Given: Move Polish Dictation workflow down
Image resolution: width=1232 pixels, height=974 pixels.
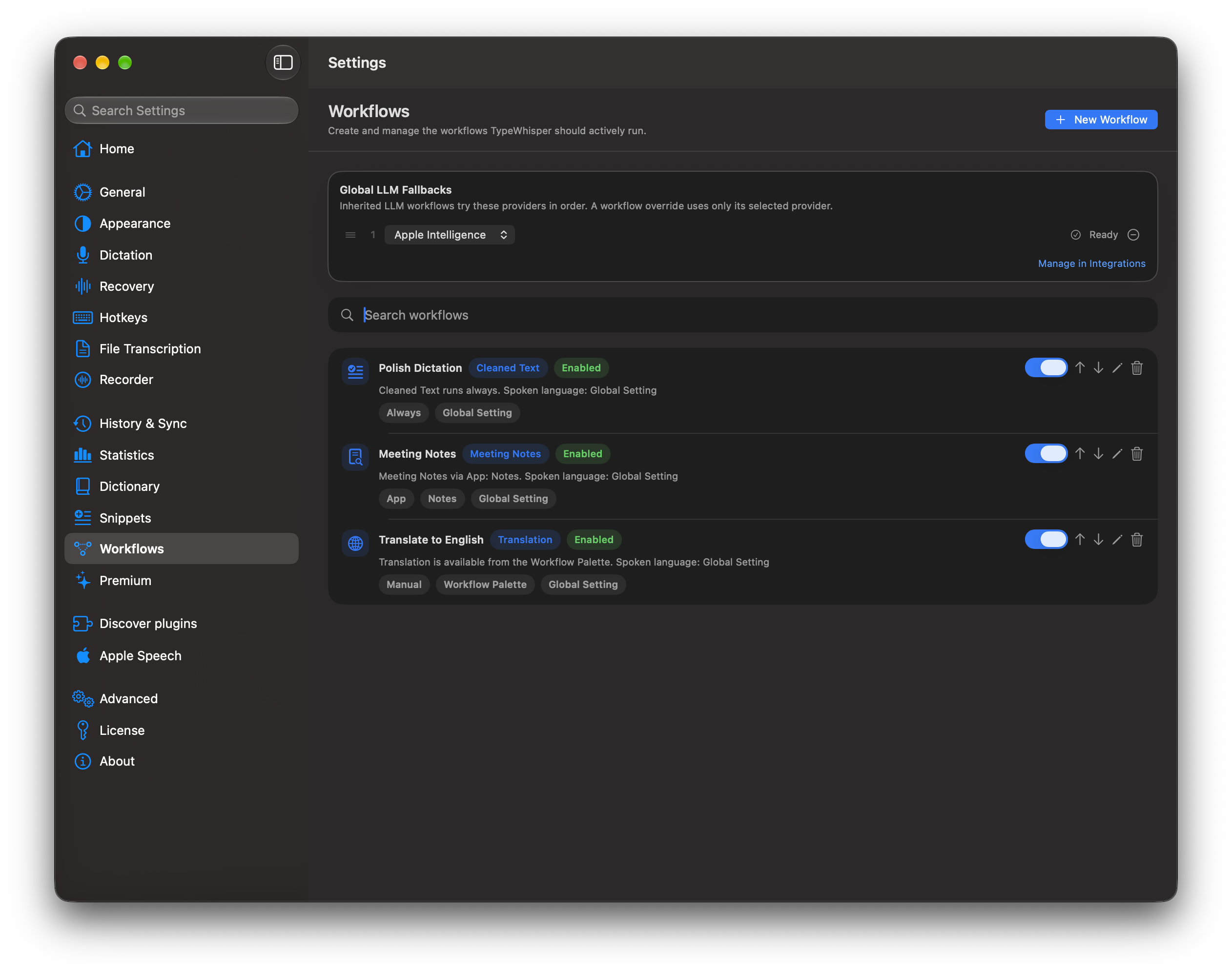Looking at the screenshot, I should click(1099, 368).
